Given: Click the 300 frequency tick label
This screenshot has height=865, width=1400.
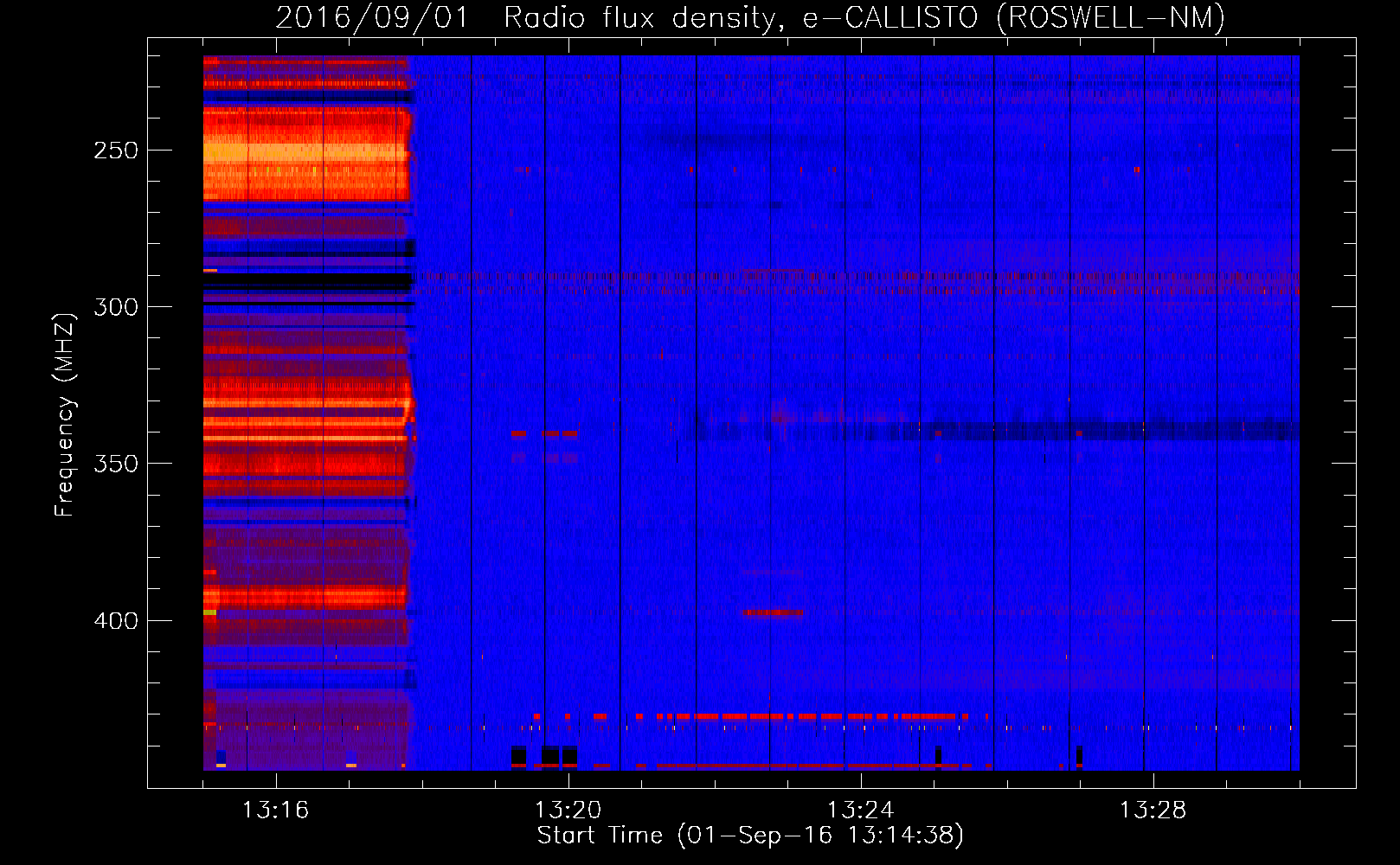Looking at the screenshot, I should (x=116, y=307).
